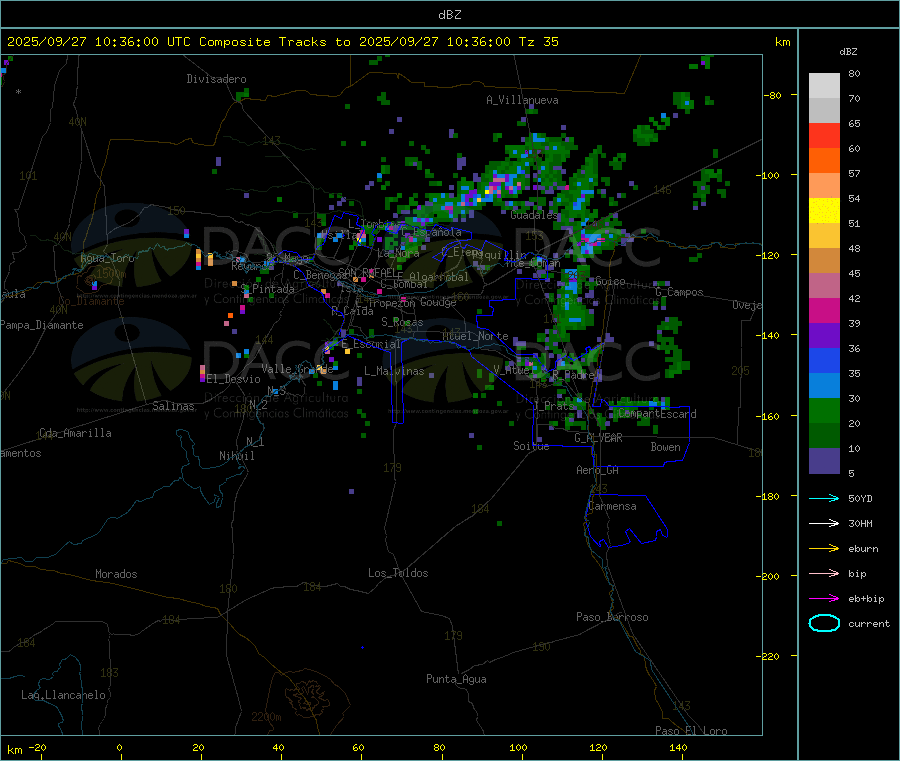Click the isolated echo pixel south of Carmensa road 184

(499, 523)
